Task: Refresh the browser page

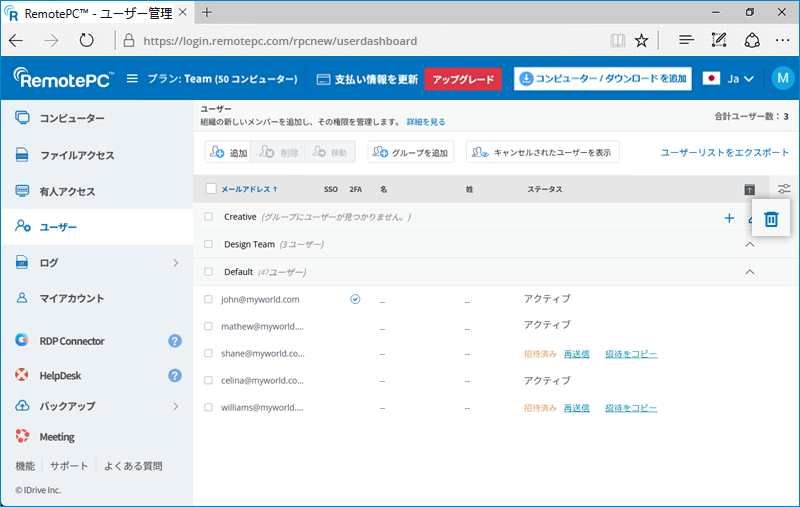Action: tap(86, 40)
